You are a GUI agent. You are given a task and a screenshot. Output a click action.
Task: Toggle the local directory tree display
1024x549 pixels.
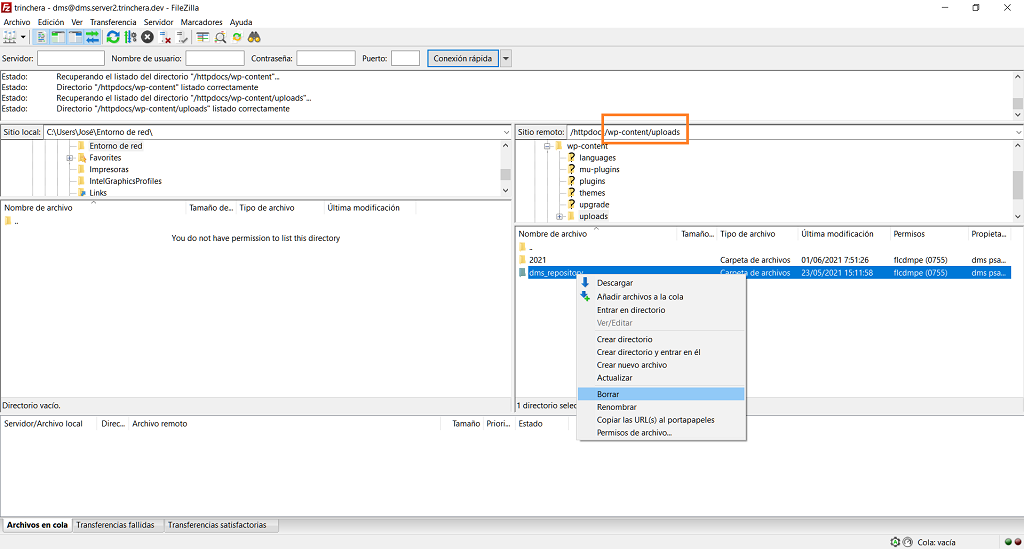coord(58,37)
